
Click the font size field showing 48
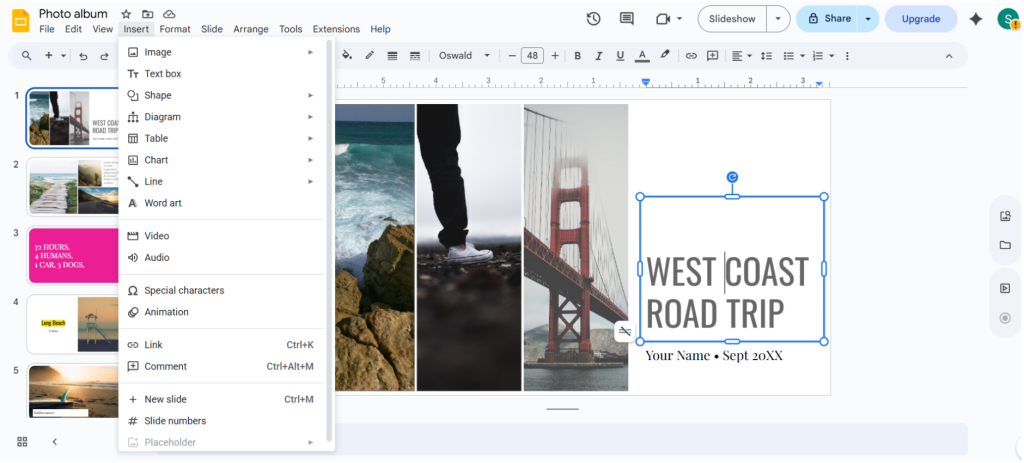[532, 56]
